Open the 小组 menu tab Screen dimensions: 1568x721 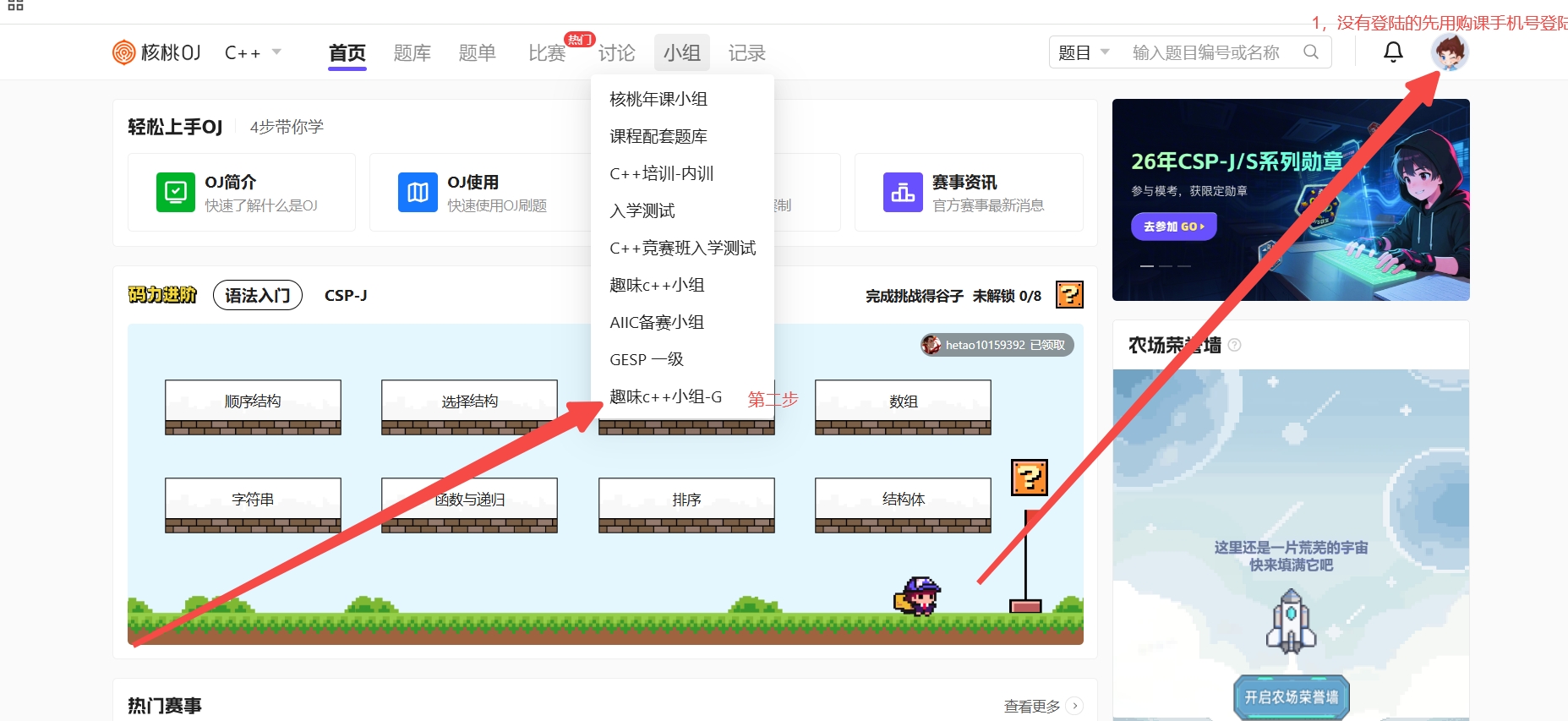coord(682,53)
